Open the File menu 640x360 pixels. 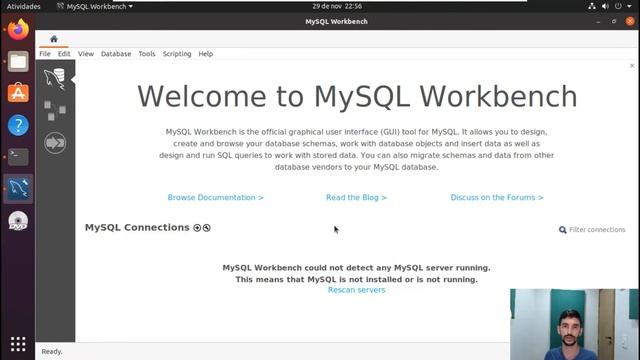(x=45, y=54)
